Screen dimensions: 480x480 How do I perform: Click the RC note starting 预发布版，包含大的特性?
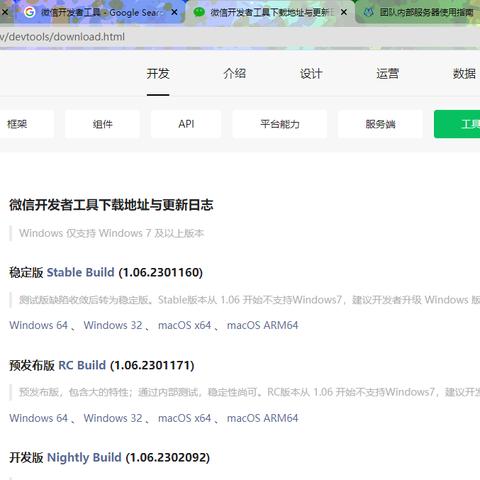249,392
